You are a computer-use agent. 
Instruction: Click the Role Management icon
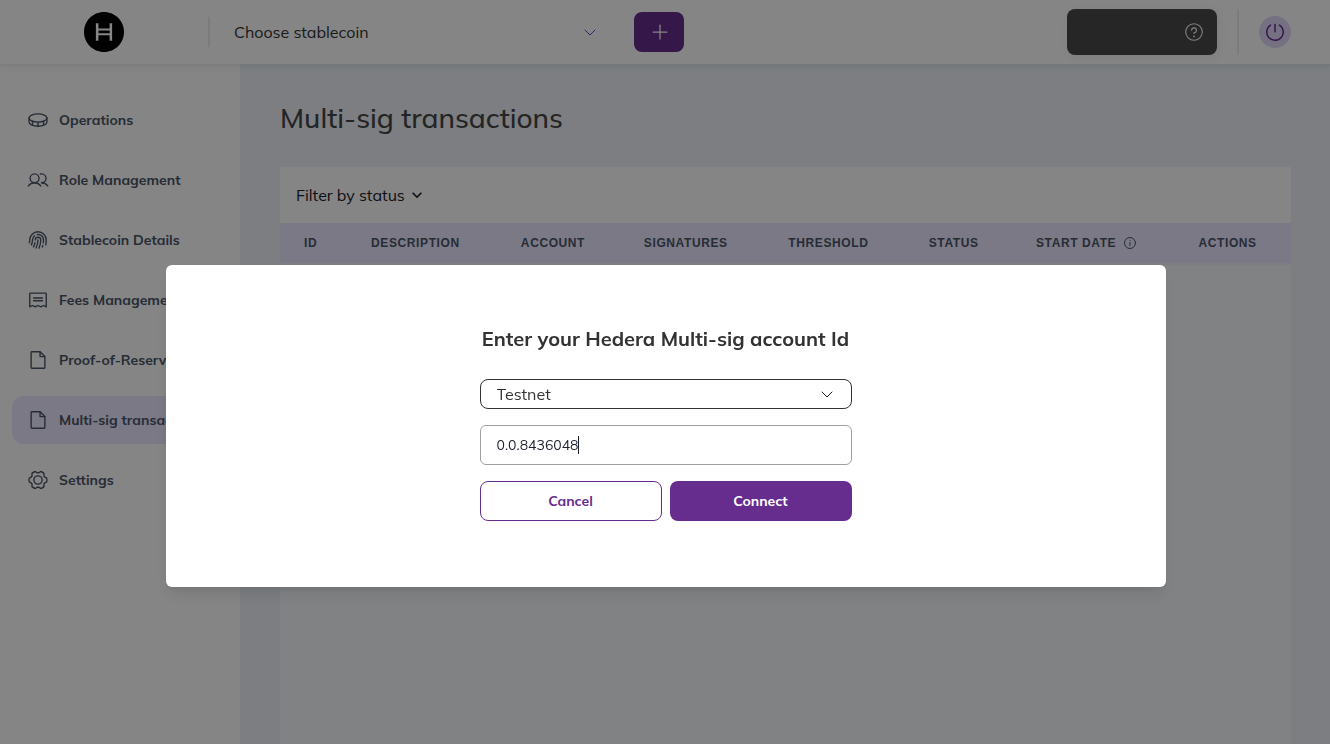click(x=37, y=180)
